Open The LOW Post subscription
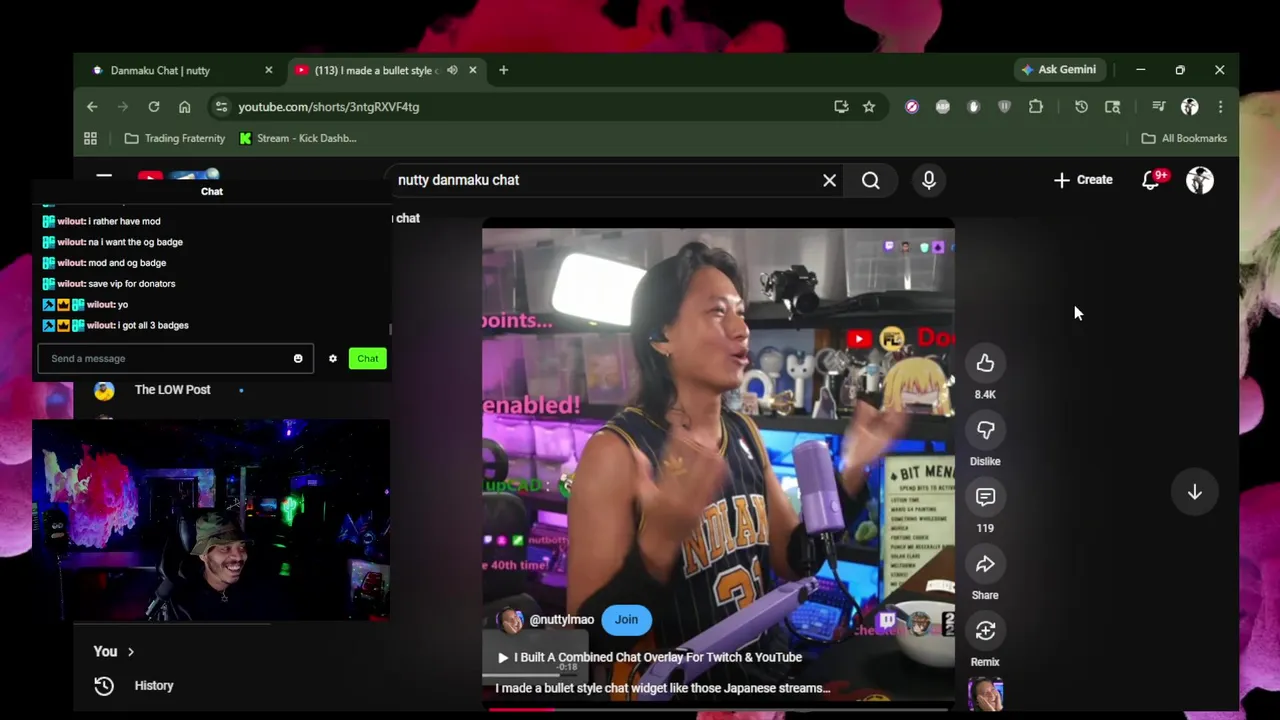Image resolution: width=1280 pixels, height=720 pixels. coord(170,390)
